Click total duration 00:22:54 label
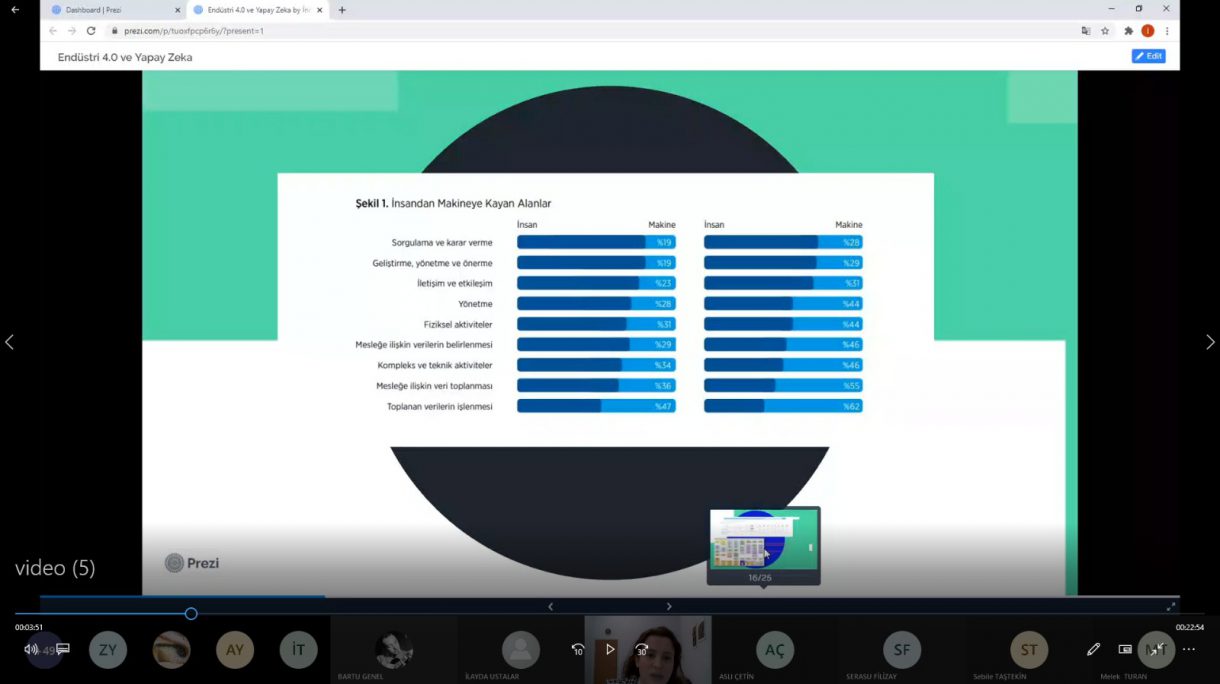The width and height of the screenshot is (1220, 684). [x=1190, y=627]
